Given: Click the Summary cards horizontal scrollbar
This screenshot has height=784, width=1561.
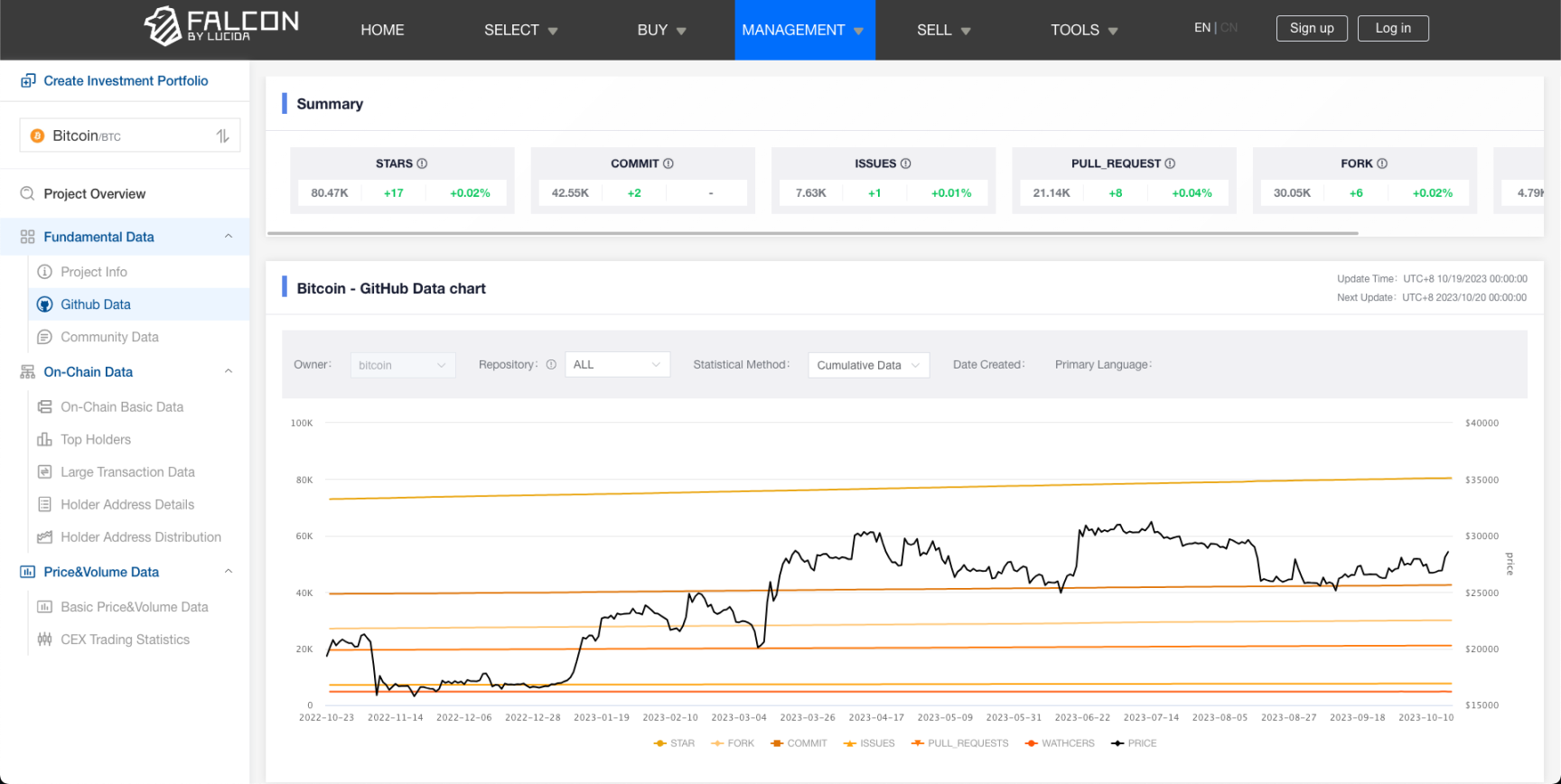Looking at the screenshot, I should pyautogui.click(x=812, y=233).
